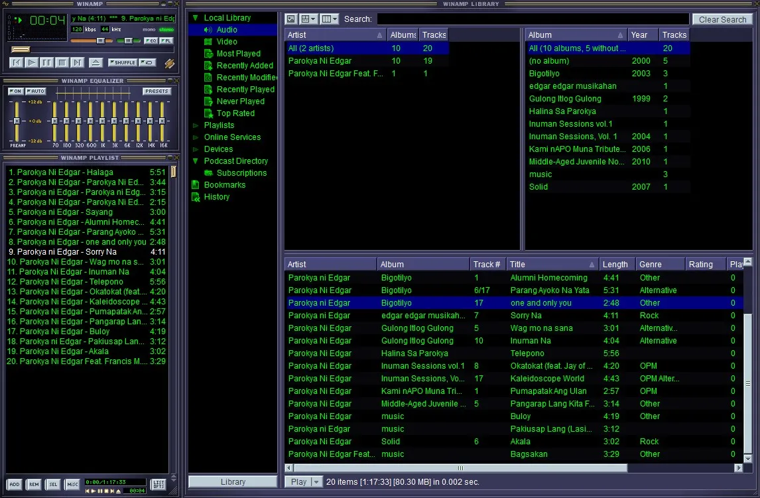Viewport: 760px width, 498px height.
Task: Expand the Devices tree node
Action: click(x=196, y=149)
